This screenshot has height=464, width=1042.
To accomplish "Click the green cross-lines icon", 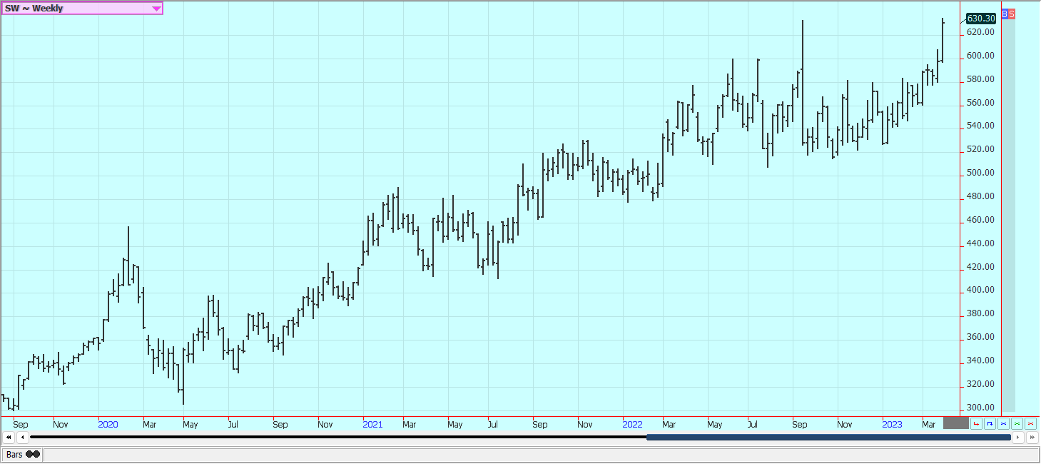I will (x=1017, y=423).
